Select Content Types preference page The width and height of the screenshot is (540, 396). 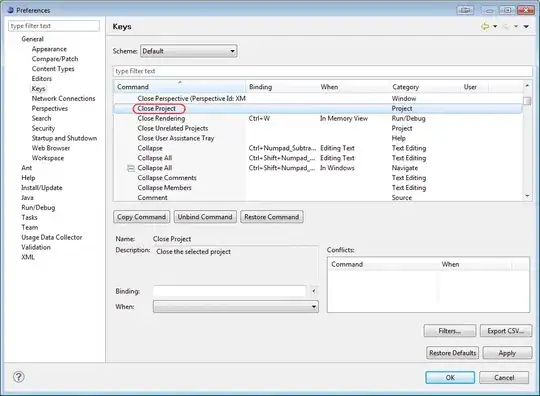pos(53,69)
